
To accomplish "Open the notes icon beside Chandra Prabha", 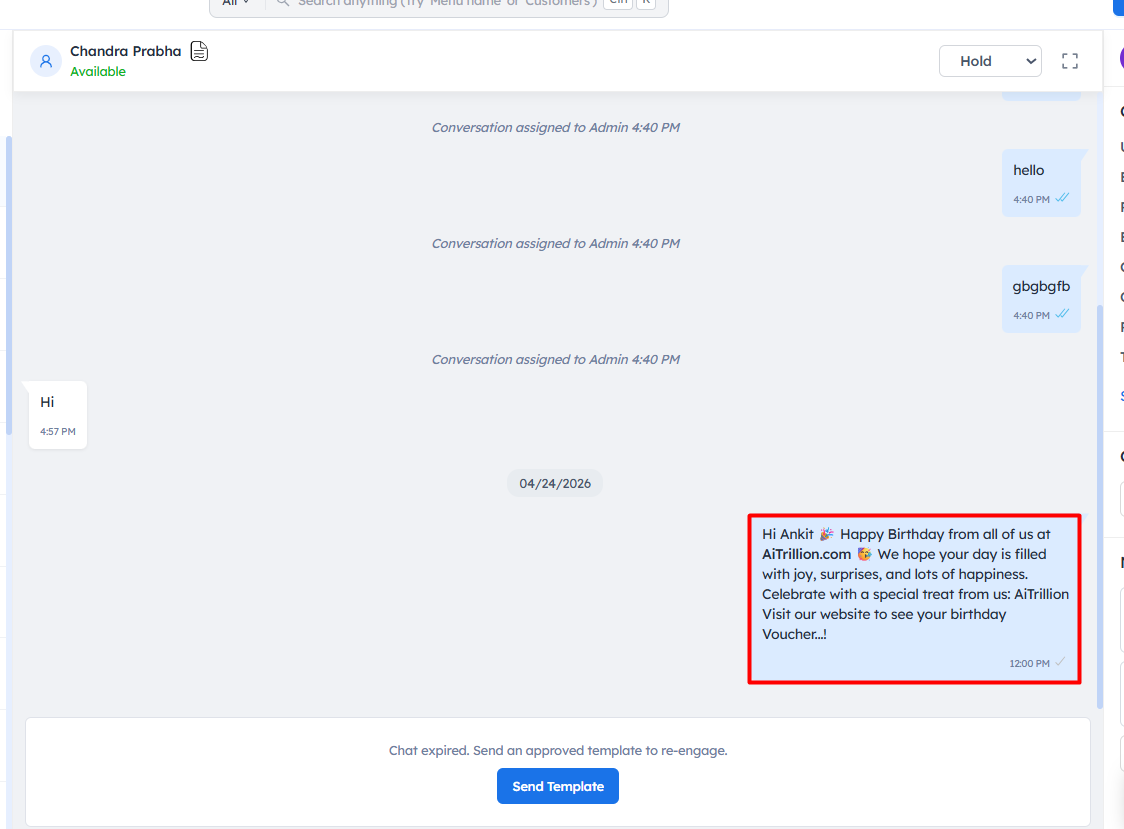I will tap(199, 52).
